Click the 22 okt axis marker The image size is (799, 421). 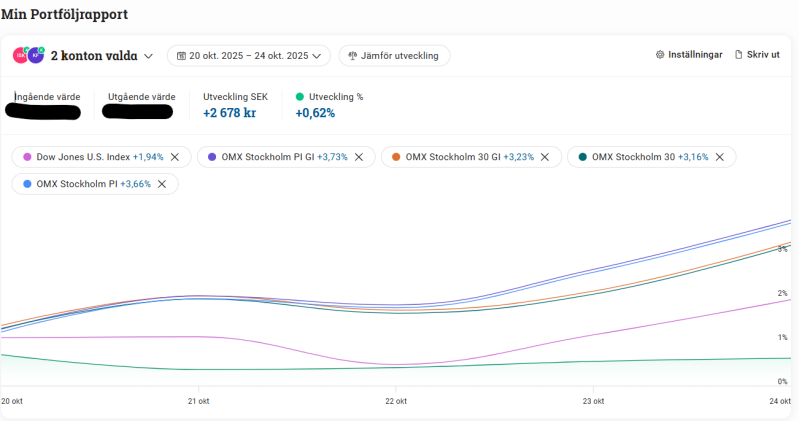pyautogui.click(x=397, y=401)
